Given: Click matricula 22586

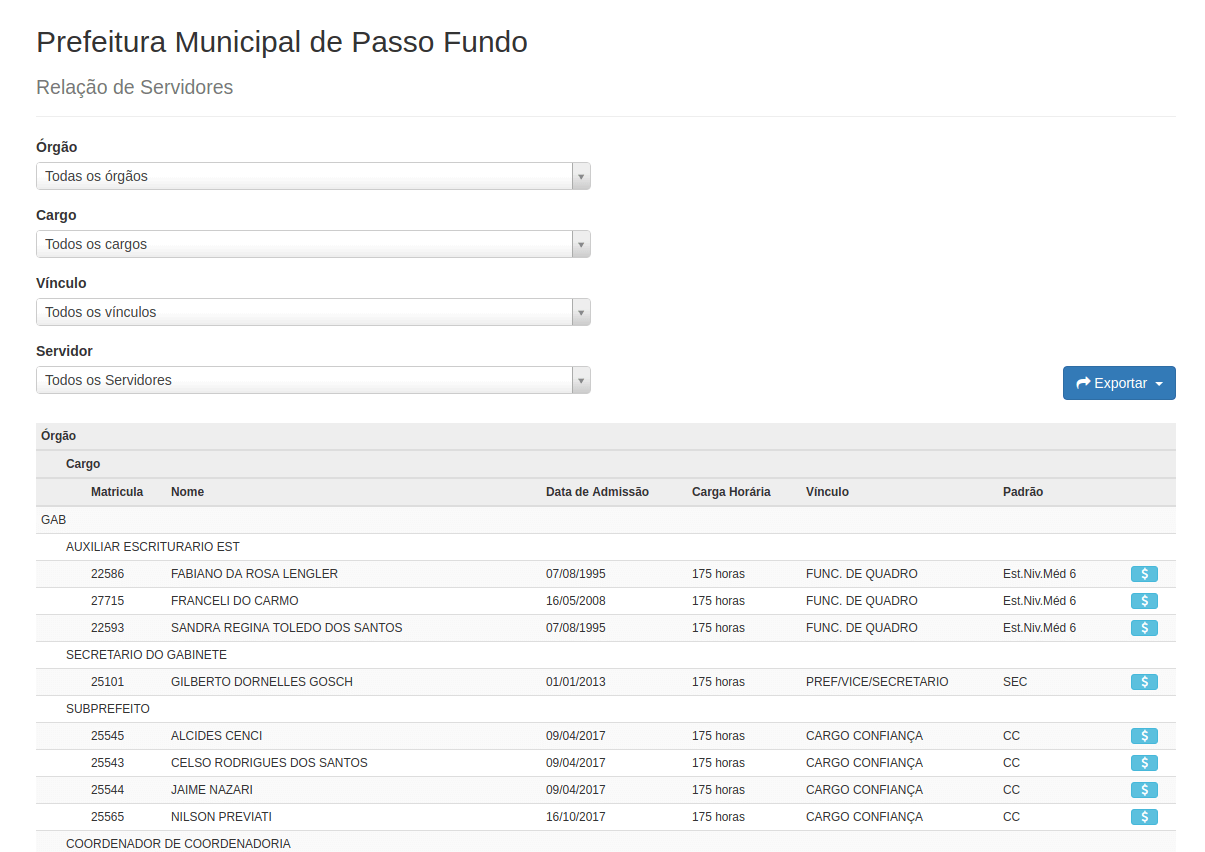Looking at the screenshot, I should [x=108, y=574].
